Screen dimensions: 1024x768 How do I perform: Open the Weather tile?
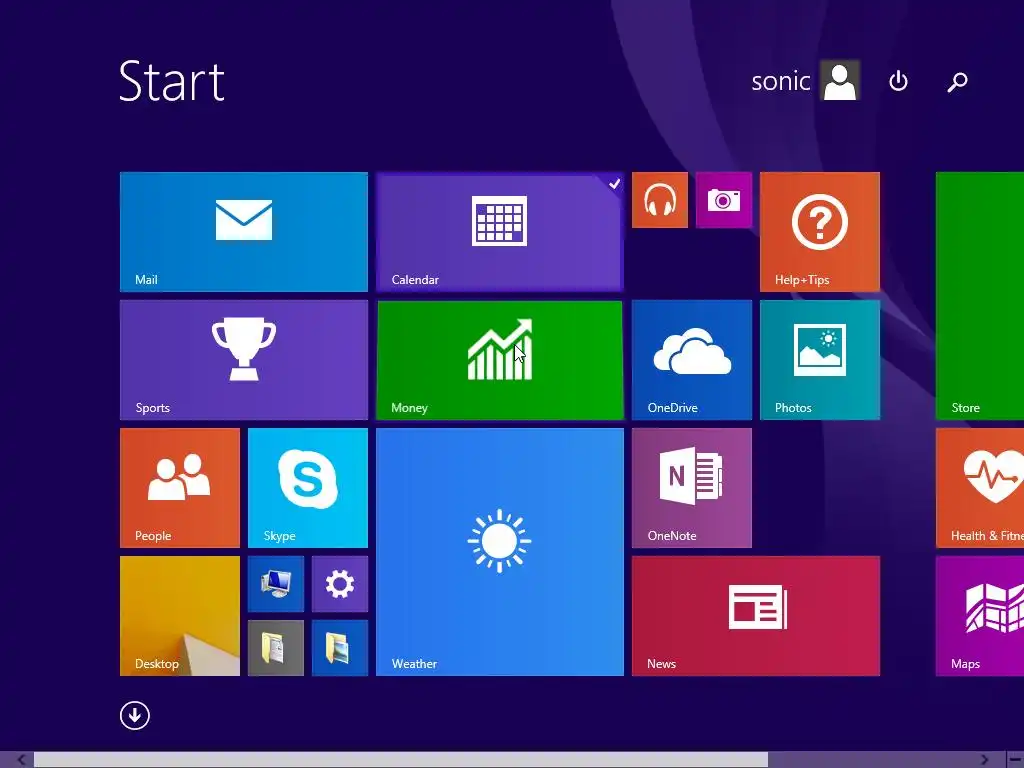pos(500,552)
